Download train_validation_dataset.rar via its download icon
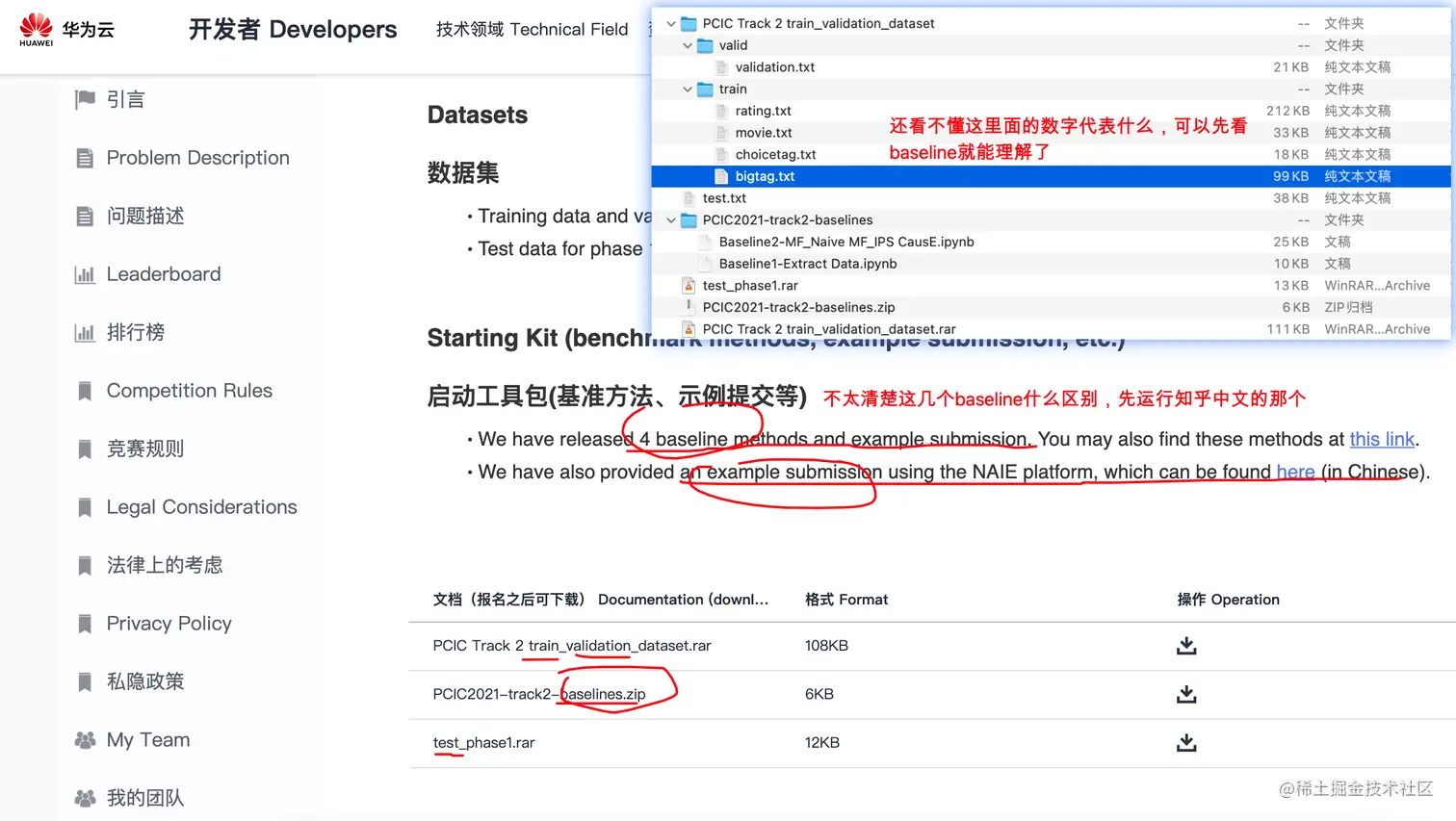The width and height of the screenshot is (1456, 821). coord(1186,646)
